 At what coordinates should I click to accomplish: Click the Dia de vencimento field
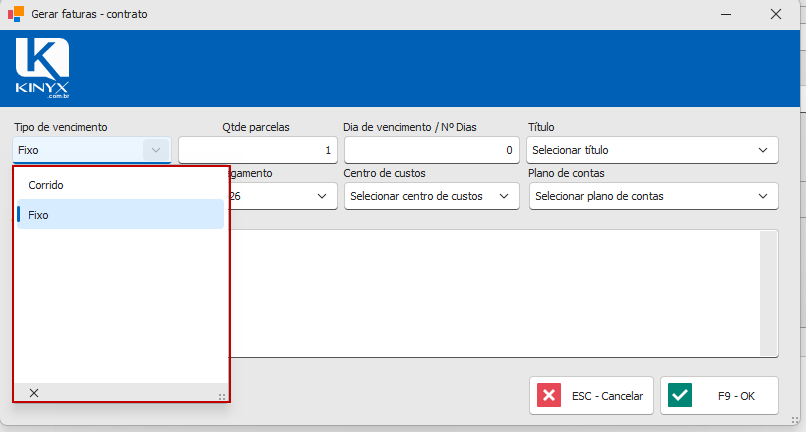coord(431,150)
